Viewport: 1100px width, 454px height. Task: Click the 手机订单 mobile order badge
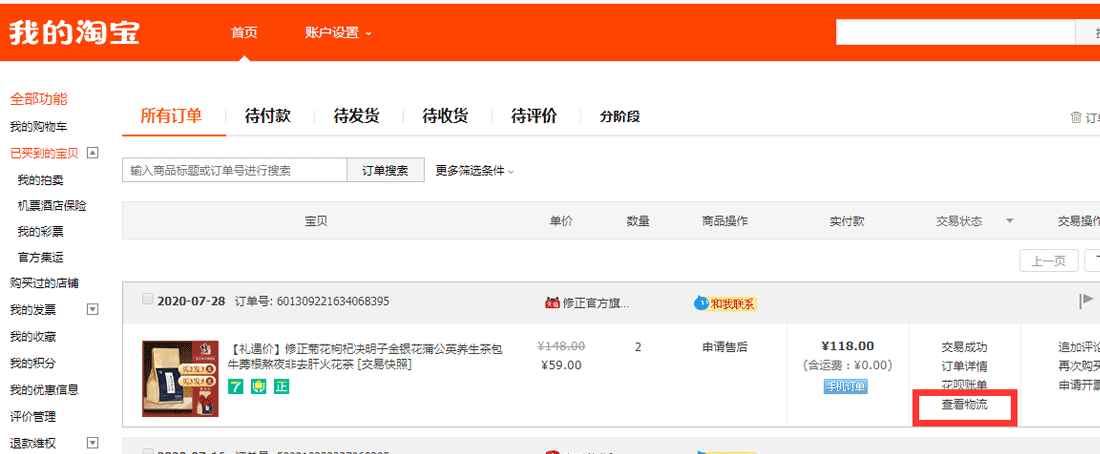click(x=846, y=386)
